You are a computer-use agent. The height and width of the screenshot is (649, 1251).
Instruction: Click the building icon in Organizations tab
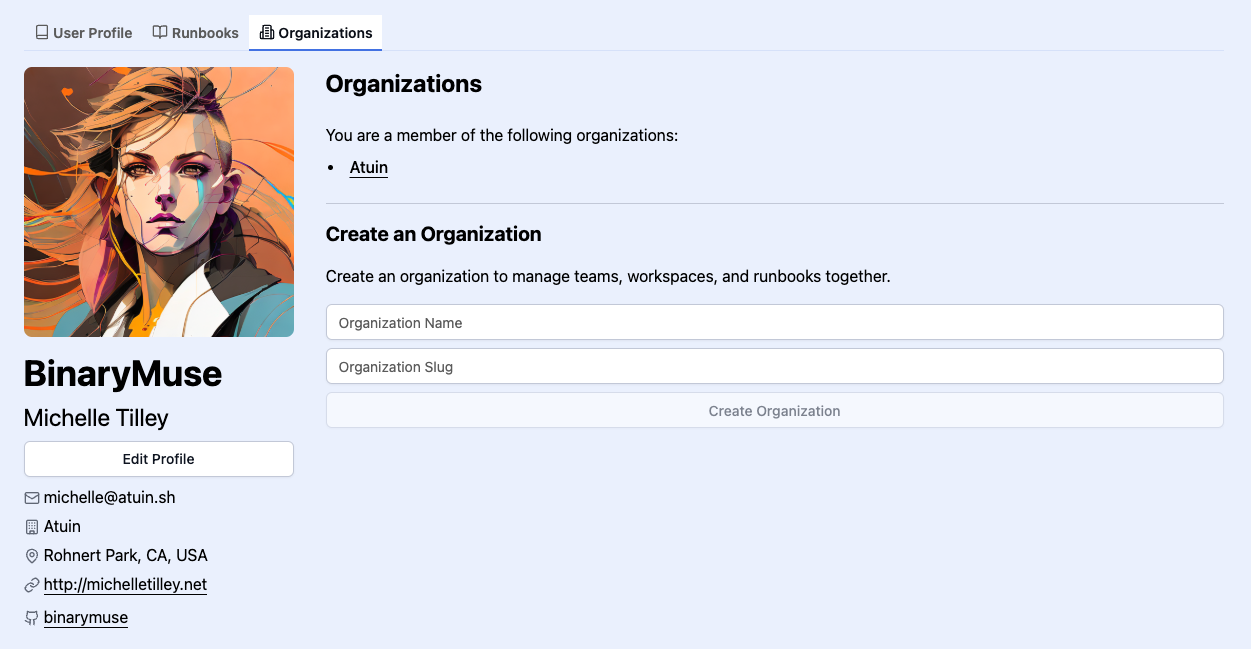pos(266,33)
